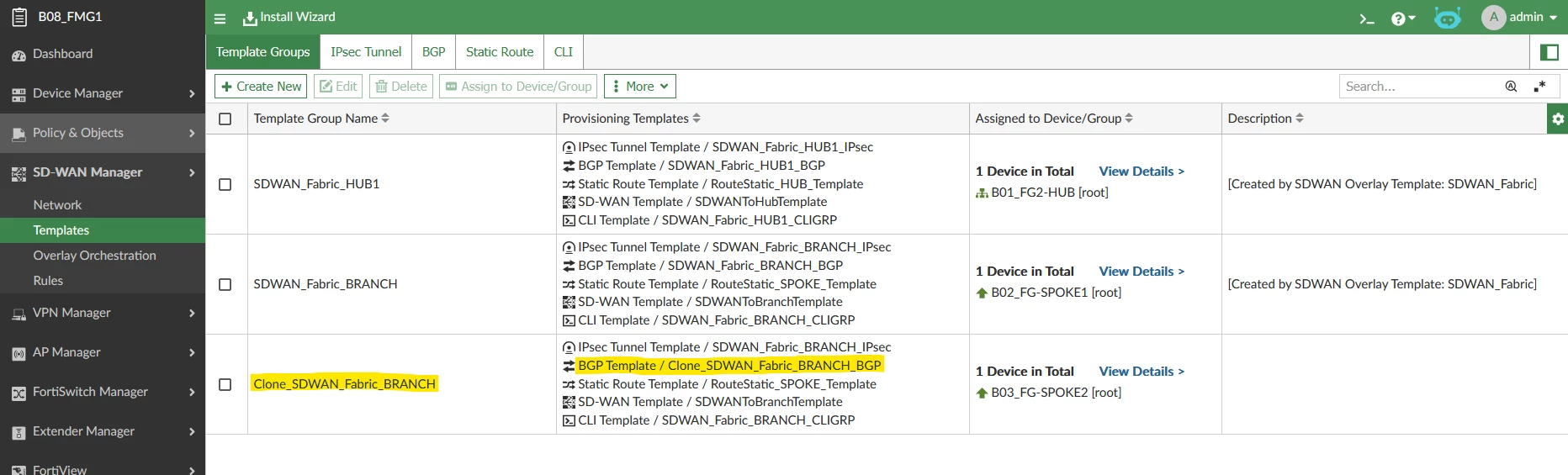
Task: Switch to the IPsec Tunnel tab
Action: (366, 52)
